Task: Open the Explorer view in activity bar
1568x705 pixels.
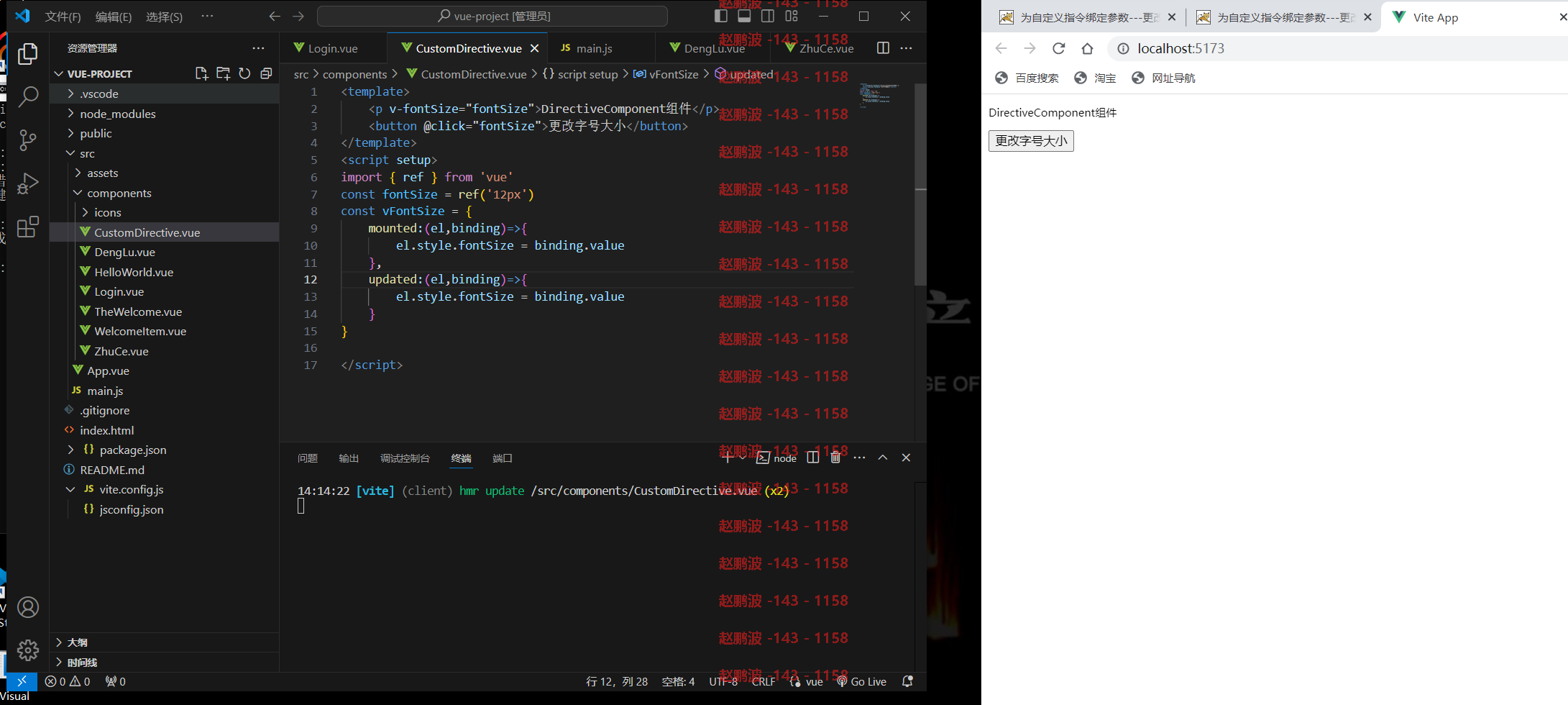Action: (27, 54)
